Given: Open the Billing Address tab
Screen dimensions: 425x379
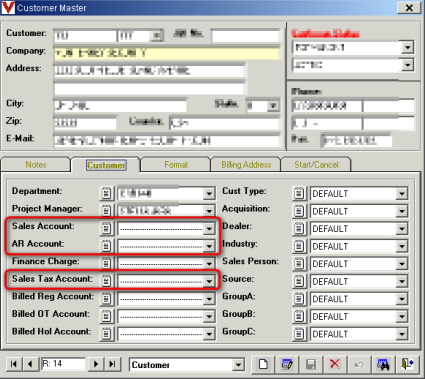Looking at the screenshot, I should 246,165.
